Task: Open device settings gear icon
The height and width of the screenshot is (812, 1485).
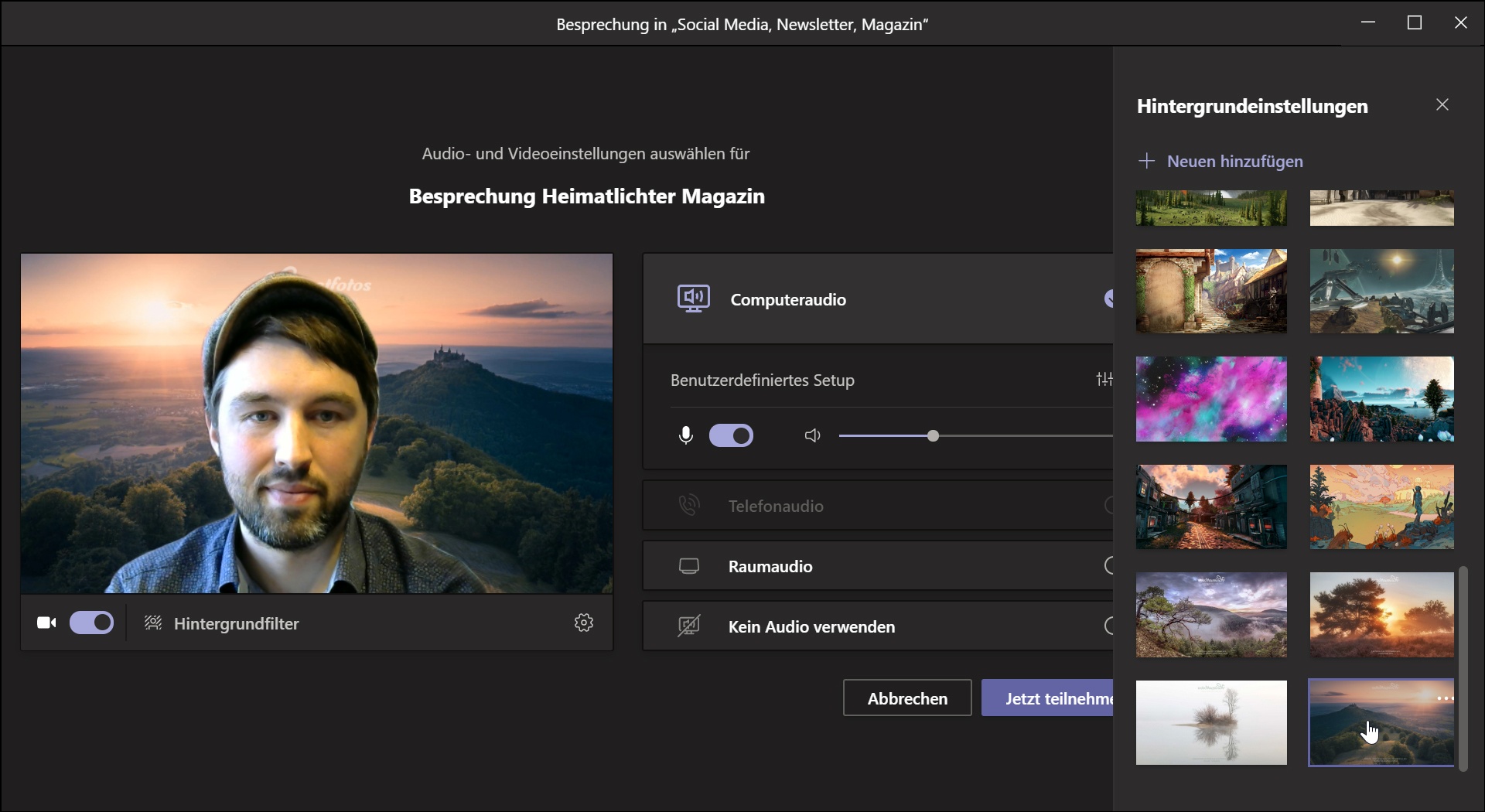Action: [x=584, y=623]
